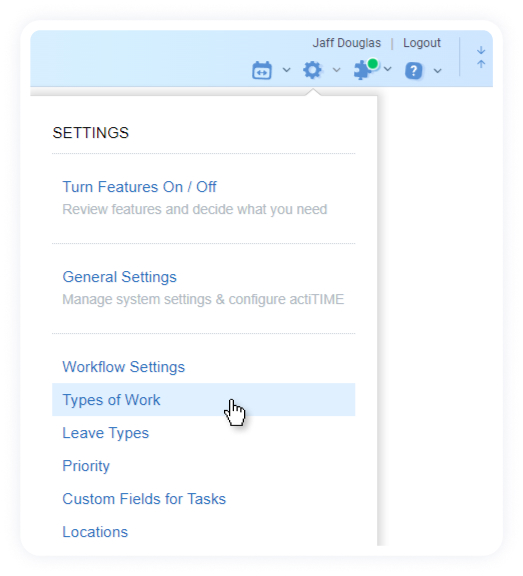523x576 pixels.
Task: Expand the chevron next to calendar icon
Action: [286, 69]
